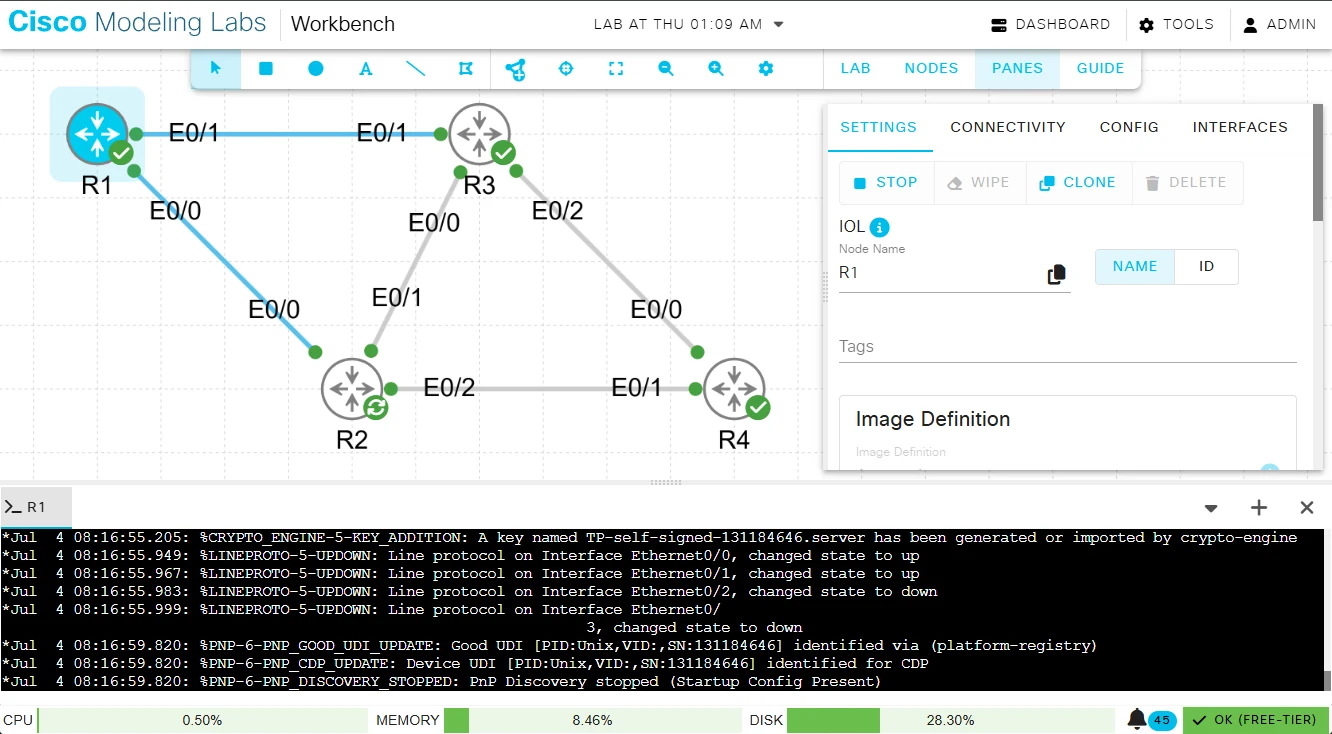
Task: Pick the line annotation tool
Action: click(416, 69)
